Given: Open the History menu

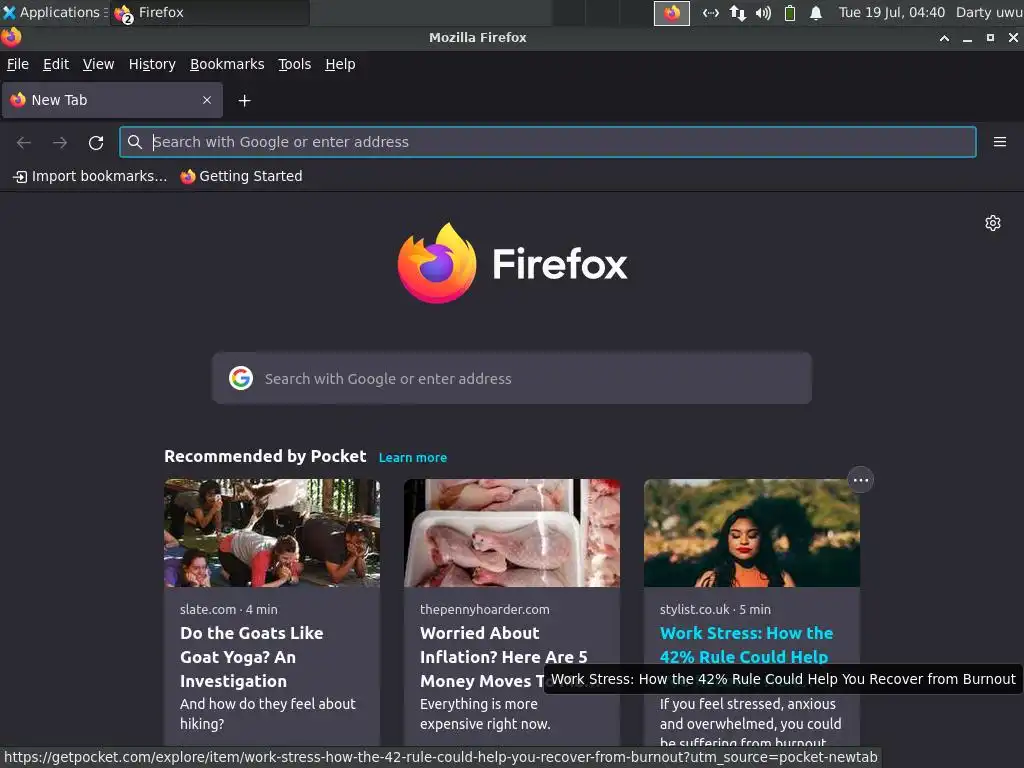Looking at the screenshot, I should click(152, 64).
